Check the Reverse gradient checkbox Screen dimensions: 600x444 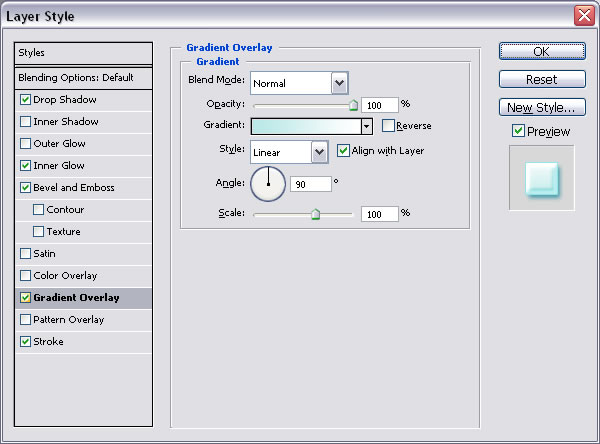click(x=388, y=126)
